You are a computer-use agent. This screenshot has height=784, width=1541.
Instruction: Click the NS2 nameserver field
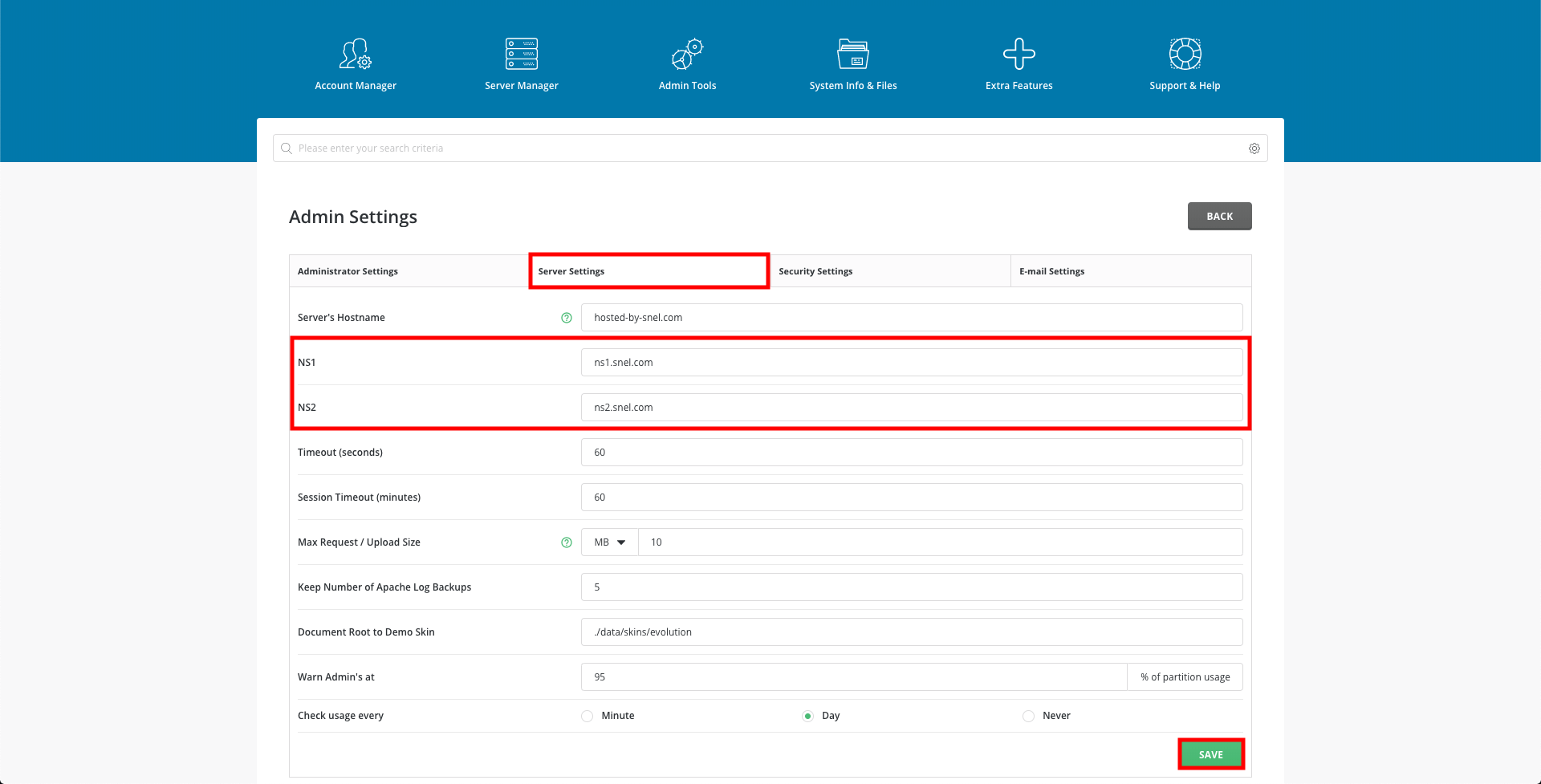tap(912, 408)
